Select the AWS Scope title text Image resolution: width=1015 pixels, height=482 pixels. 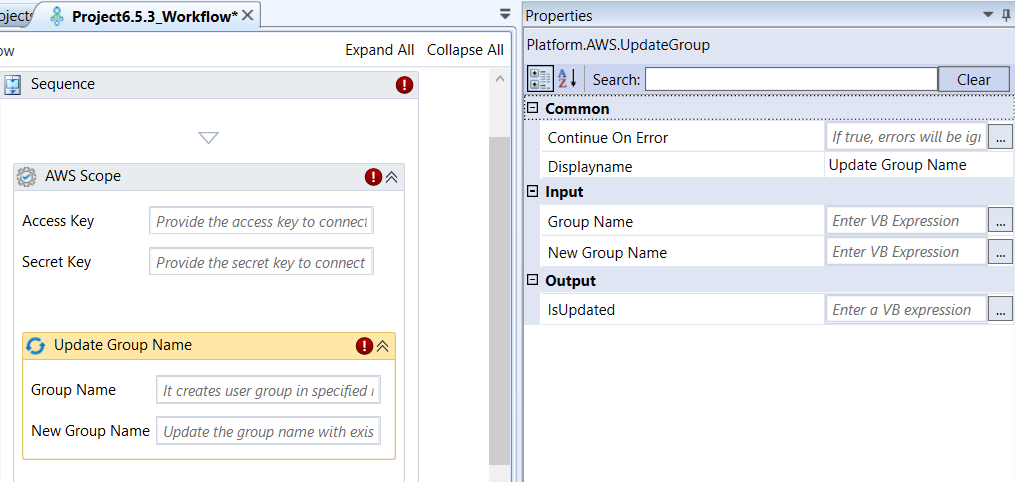click(x=83, y=176)
